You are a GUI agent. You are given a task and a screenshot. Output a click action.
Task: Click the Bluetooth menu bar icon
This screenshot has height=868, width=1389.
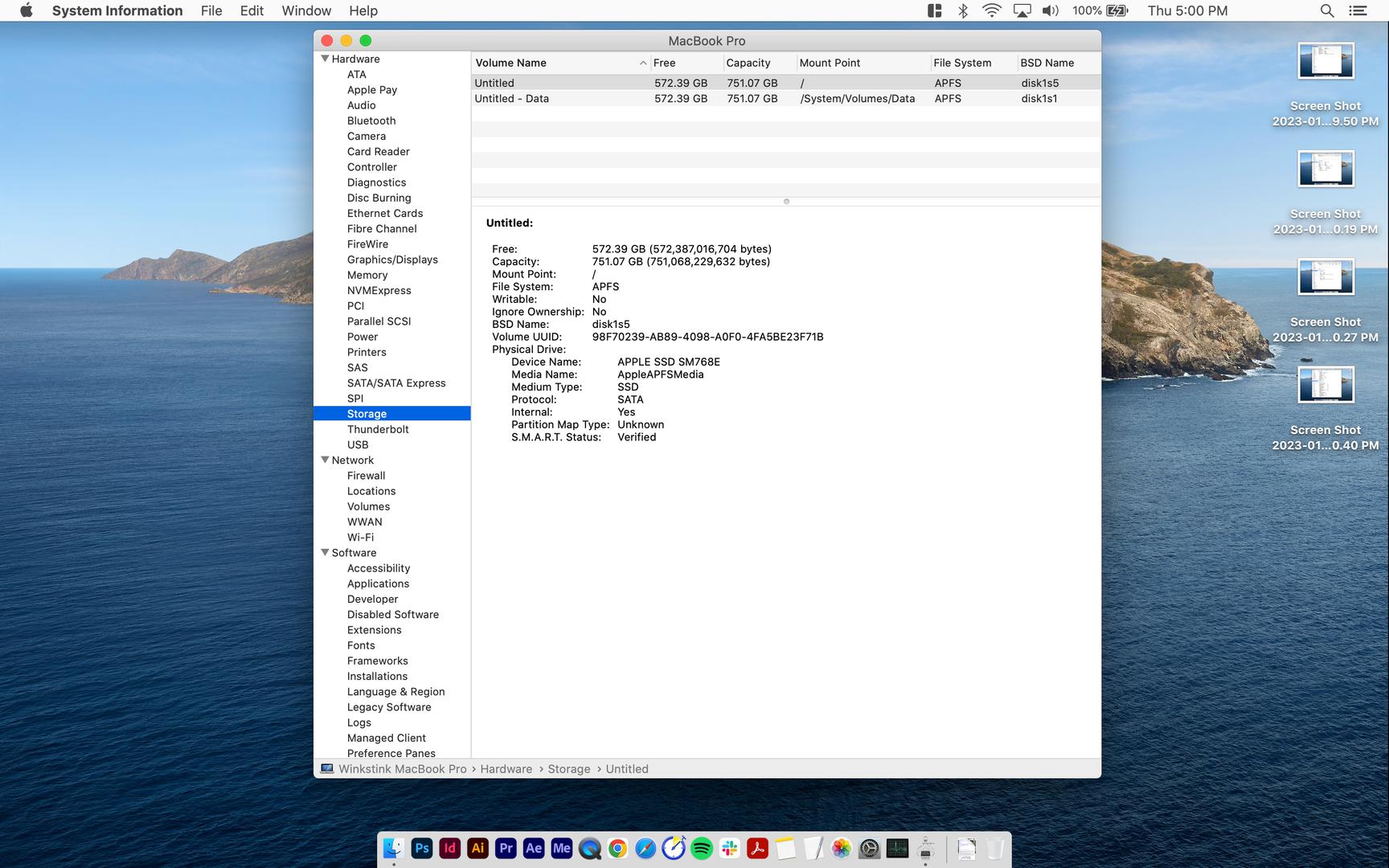[x=963, y=10]
